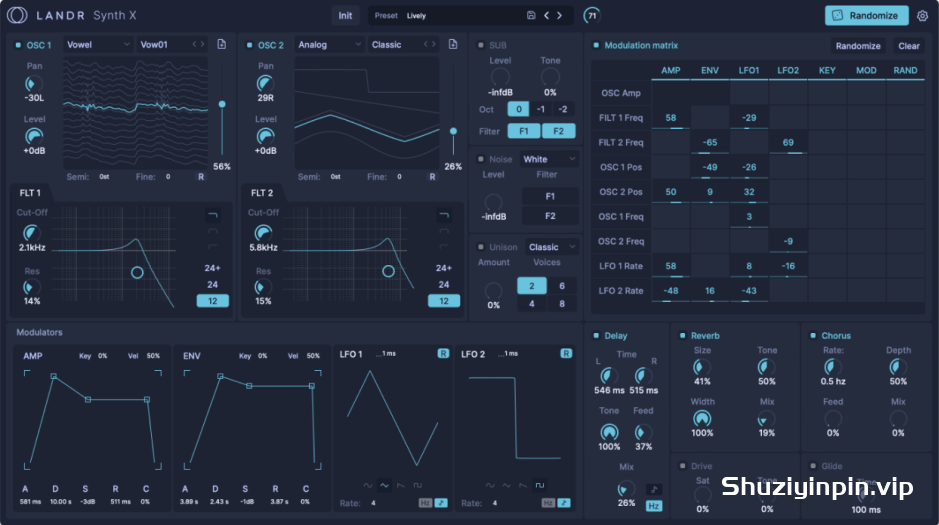This screenshot has height=525, width=939.
Task: Select KEY column header in matrix
Action: point(827,70)
